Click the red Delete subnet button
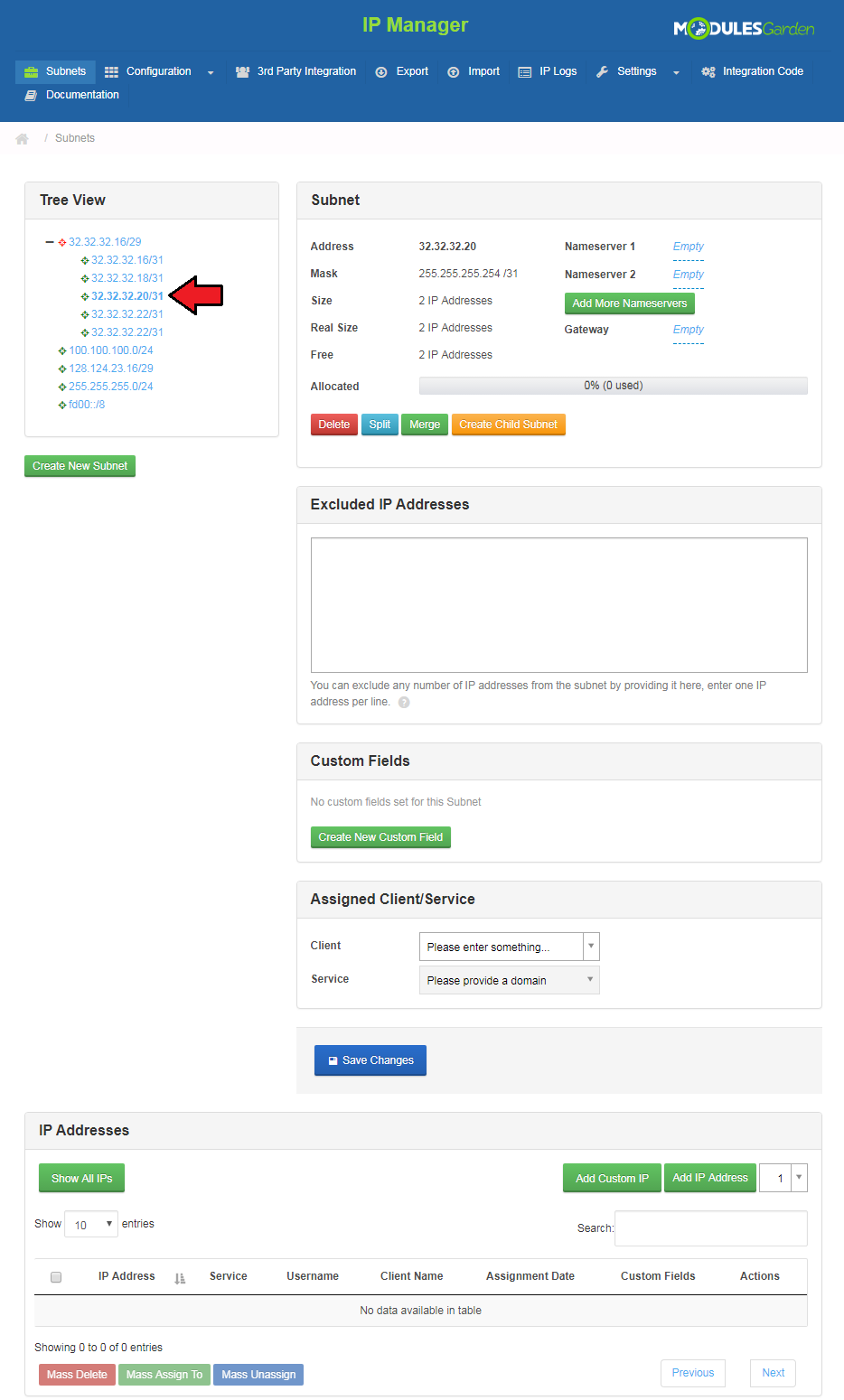This screenshot has width=844, height=1400. click(x=334, y=425)
